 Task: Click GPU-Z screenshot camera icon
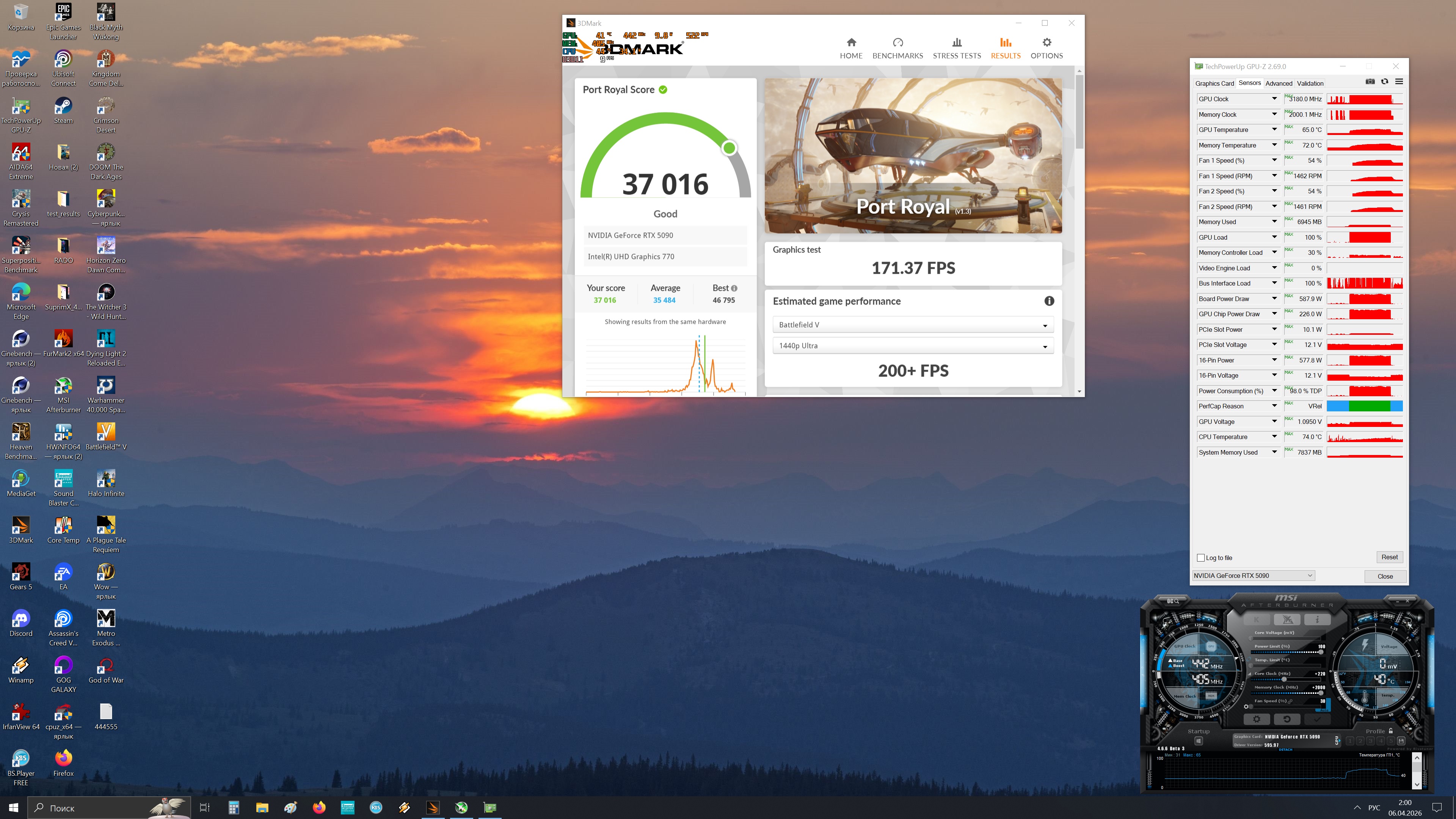(1370, 82)
